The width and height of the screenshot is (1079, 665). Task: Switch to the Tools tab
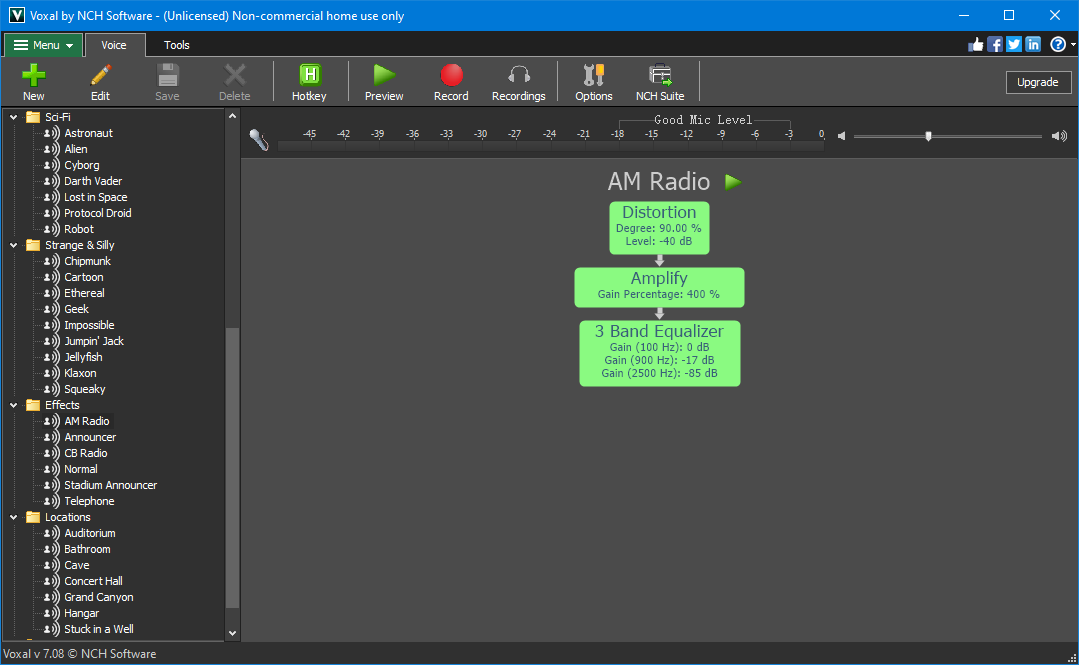pyautogui.click(x=177, y=45)
